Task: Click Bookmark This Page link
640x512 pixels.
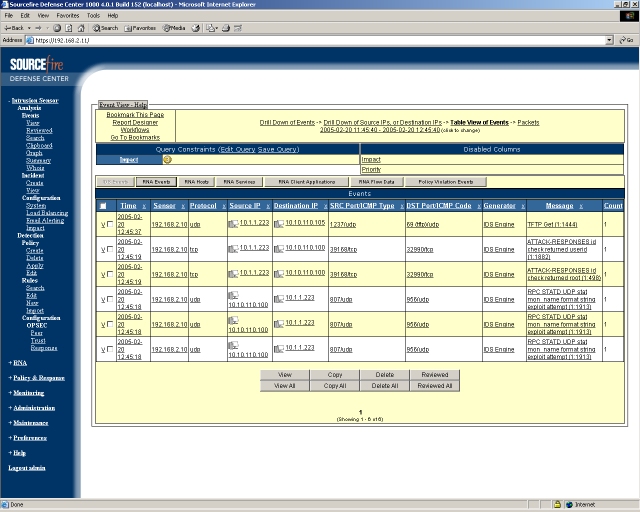Action: click(x=135, y=115)
